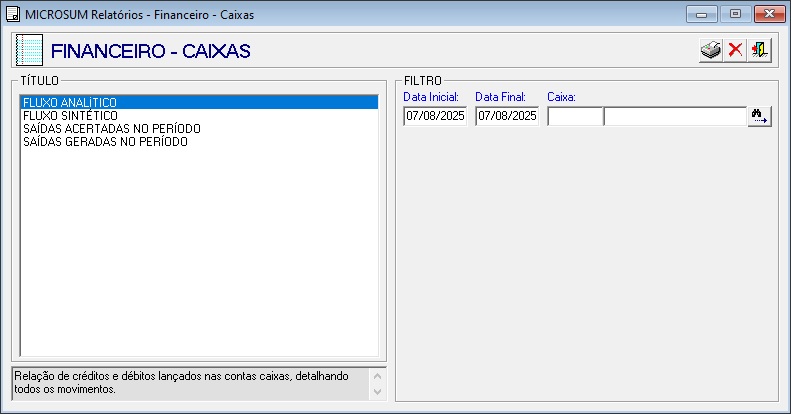791x414 pixels.
Task: Pick SAÍDAS GERADAS NO PERÍODO report
Action: point(105,142)
